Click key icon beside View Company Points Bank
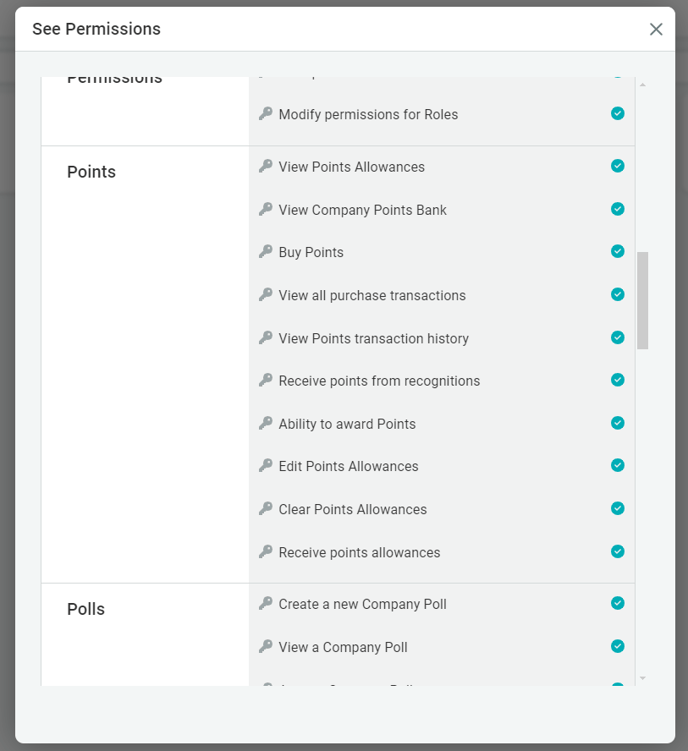Image resolution: width=688 pixels, height=751 pixels. (265, 209)
